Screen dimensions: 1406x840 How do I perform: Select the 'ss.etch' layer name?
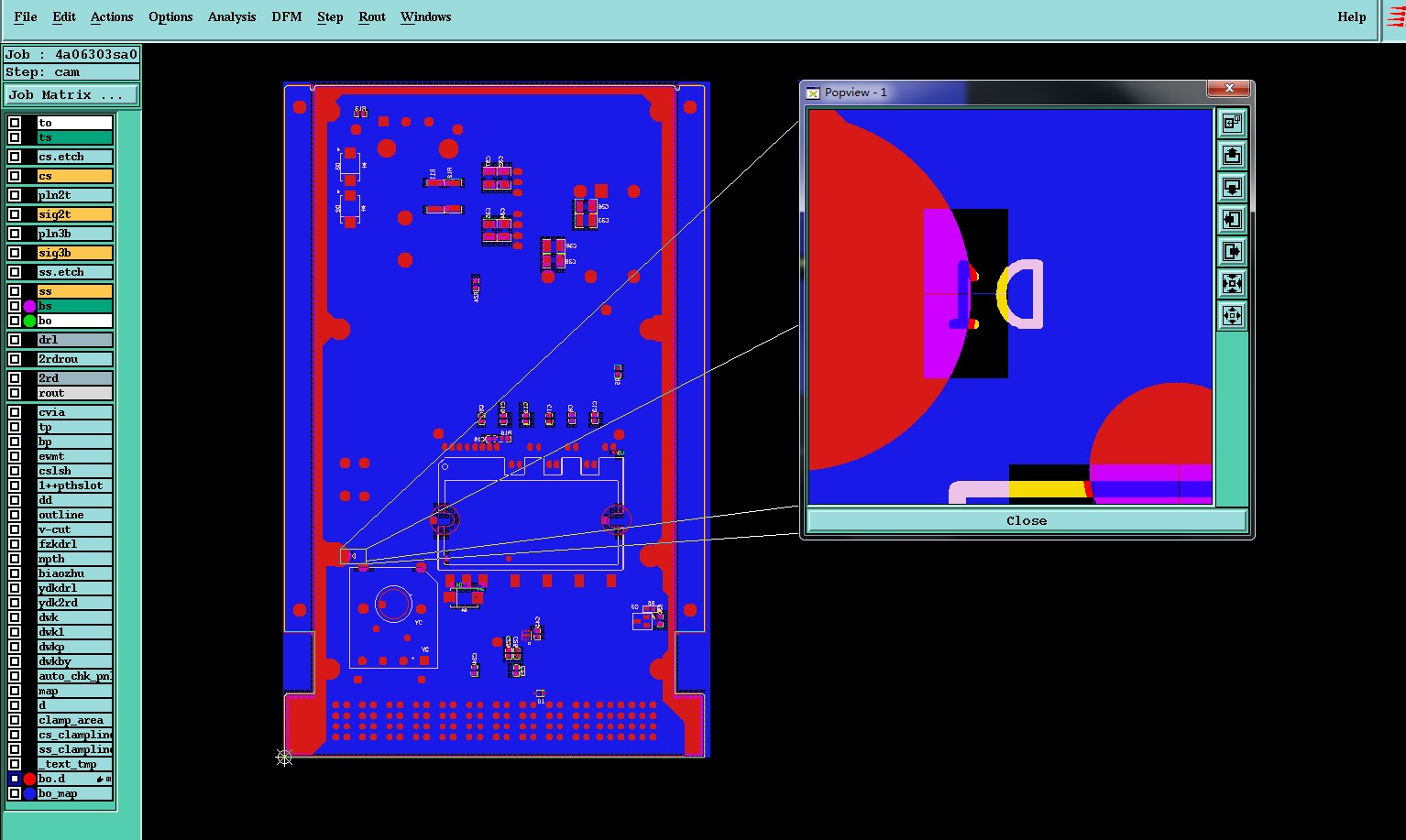pos(74,272)
